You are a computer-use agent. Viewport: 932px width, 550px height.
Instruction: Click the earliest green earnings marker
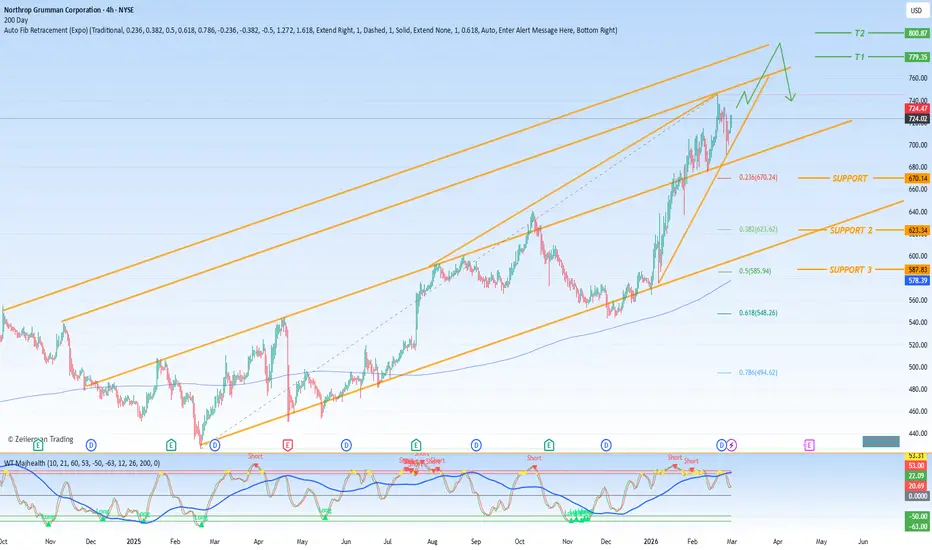pyautogui.click(x=39, y=445)
